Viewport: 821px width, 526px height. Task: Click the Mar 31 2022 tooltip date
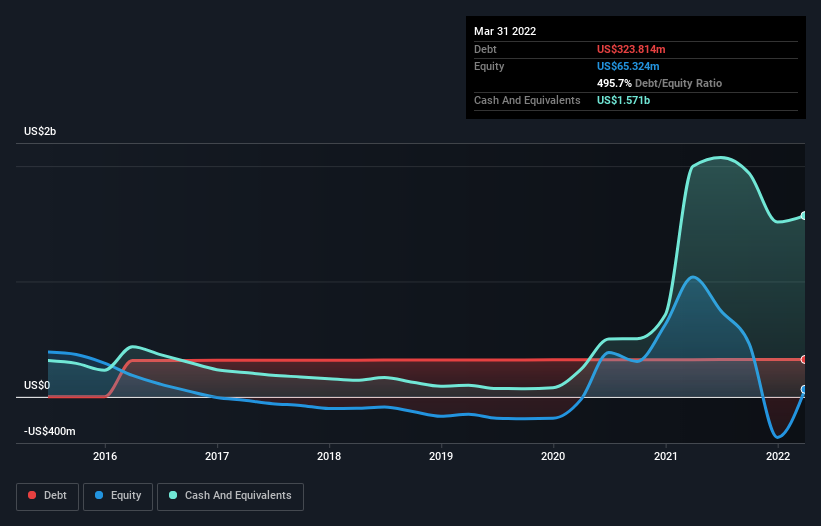pyautogui.click(x=505, y=31)
